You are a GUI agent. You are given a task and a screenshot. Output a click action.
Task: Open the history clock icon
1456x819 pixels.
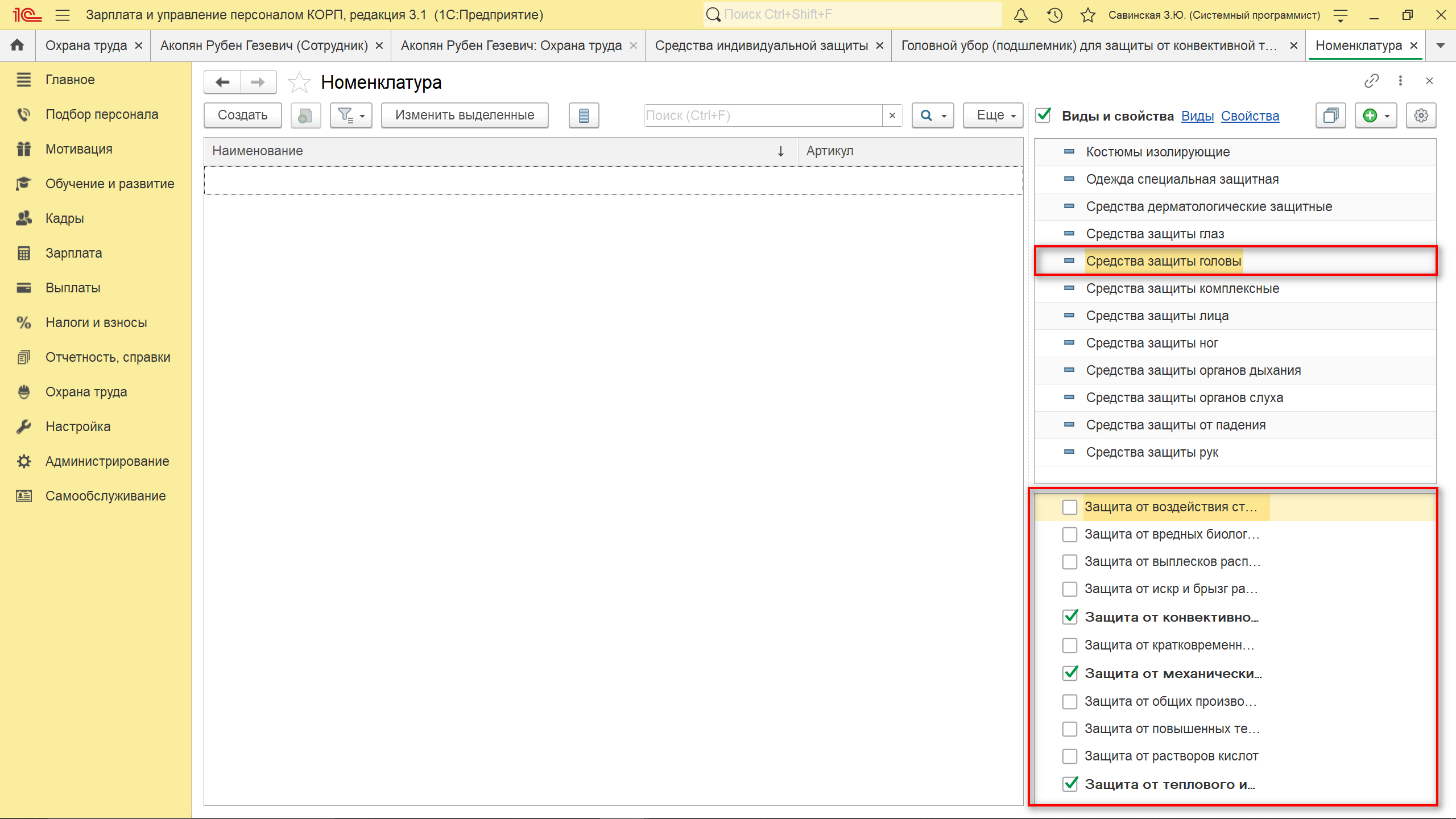[1054, 15]
